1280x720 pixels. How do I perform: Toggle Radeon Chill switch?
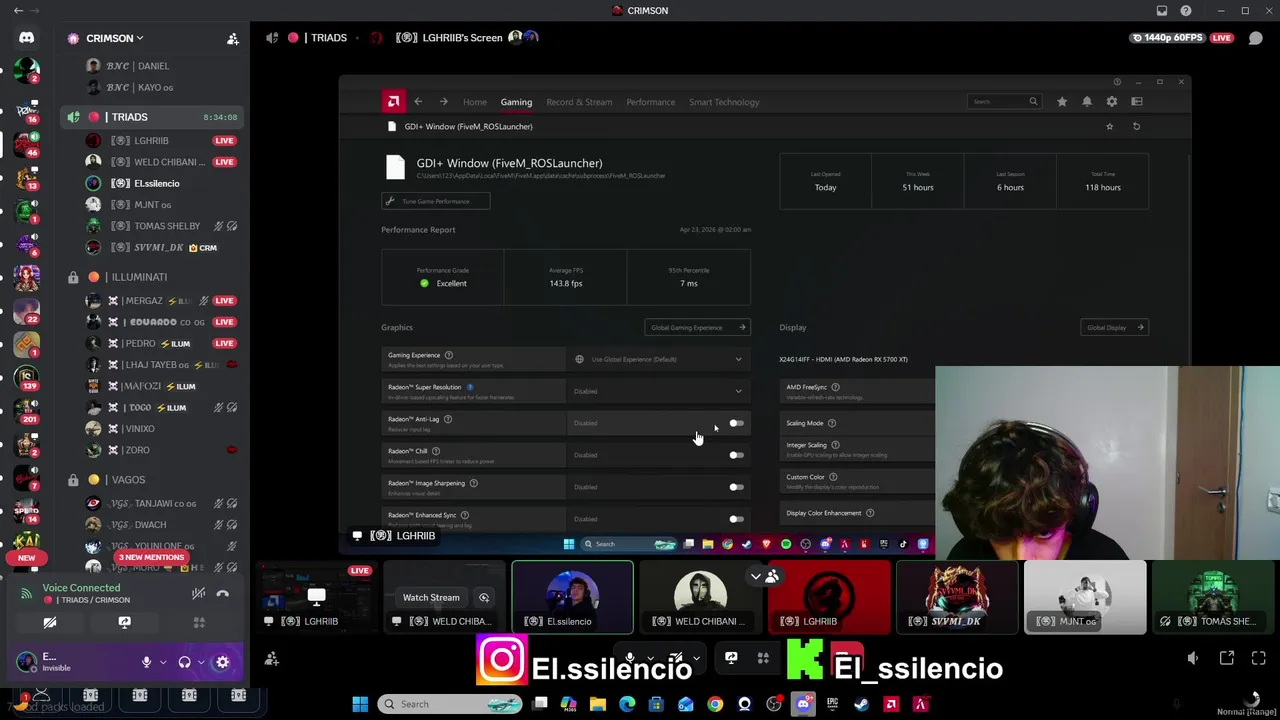[736, 455]
